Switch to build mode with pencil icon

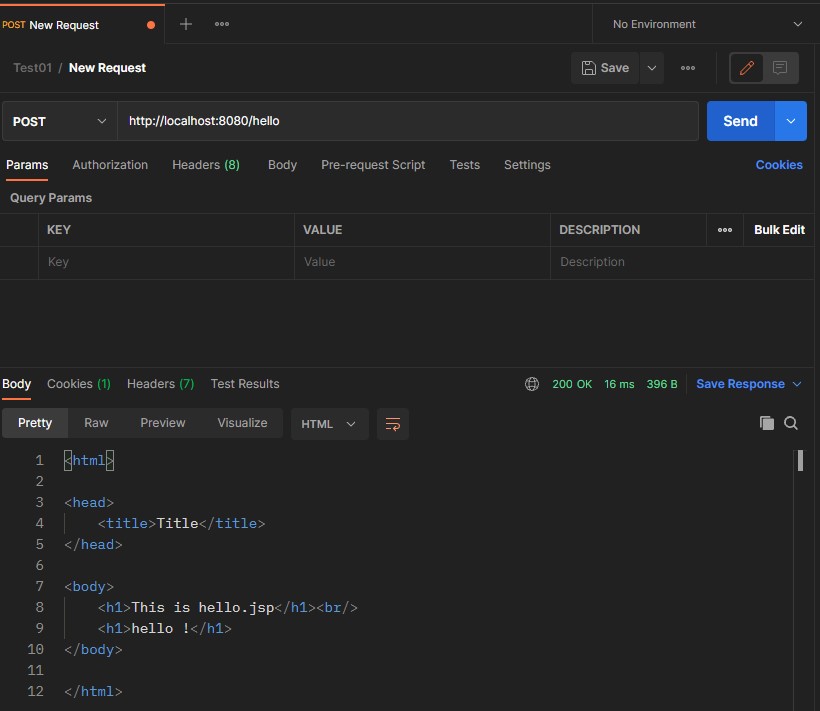[746, 68]
